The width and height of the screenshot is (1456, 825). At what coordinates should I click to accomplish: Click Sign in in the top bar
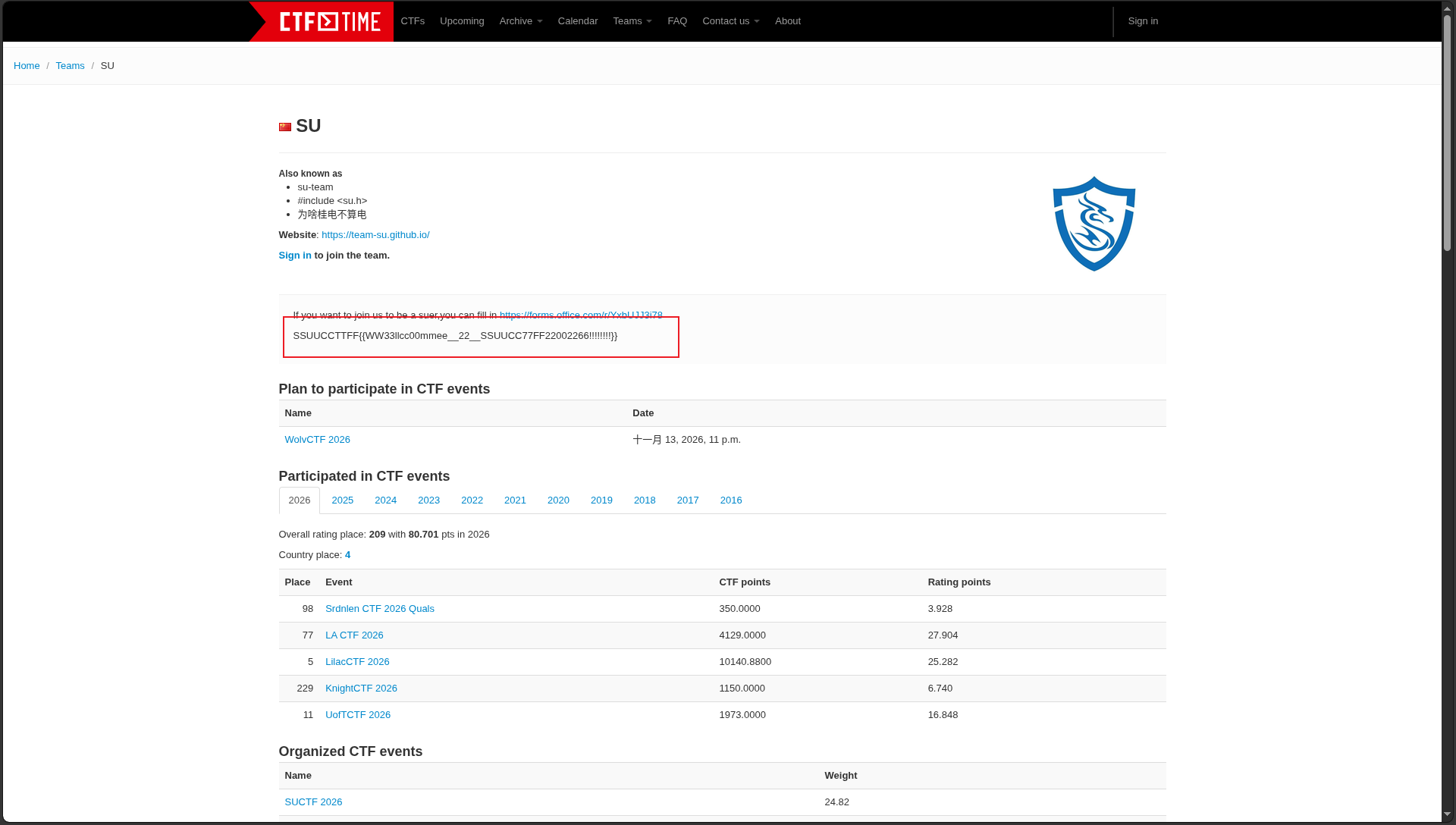coord(1142,21)
